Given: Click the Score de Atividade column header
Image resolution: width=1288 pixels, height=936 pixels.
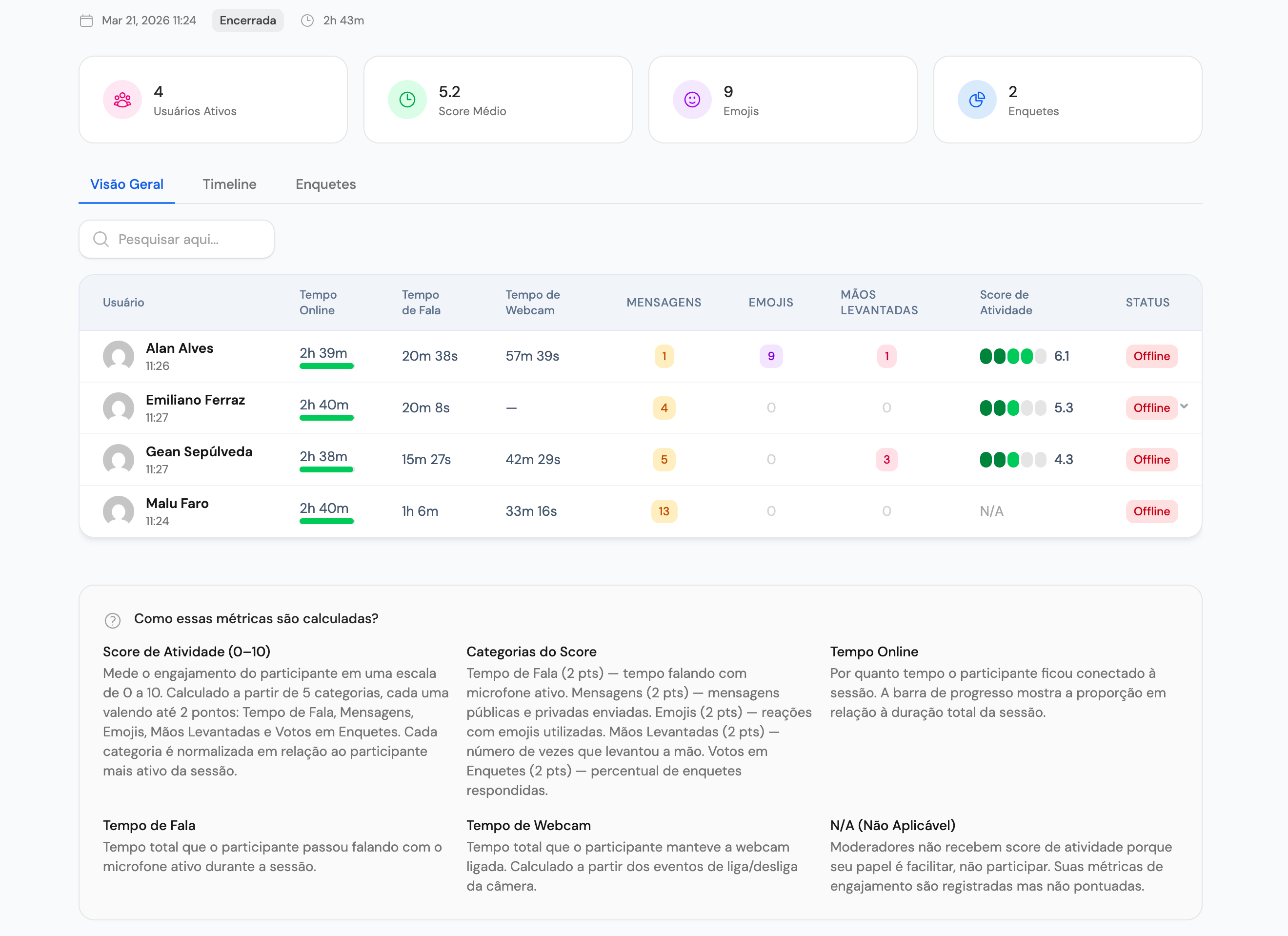Looking at the screenshot, I should [x=1005, y=302].
